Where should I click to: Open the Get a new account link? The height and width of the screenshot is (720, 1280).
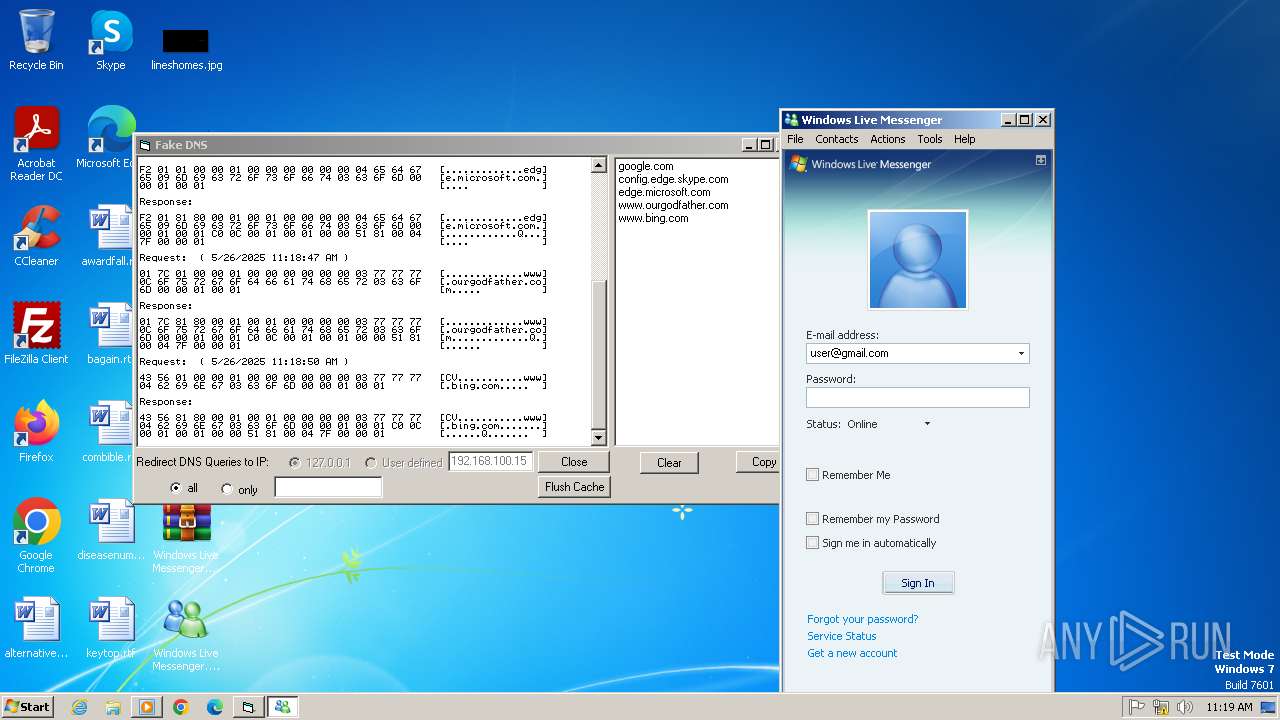point(852,653)
